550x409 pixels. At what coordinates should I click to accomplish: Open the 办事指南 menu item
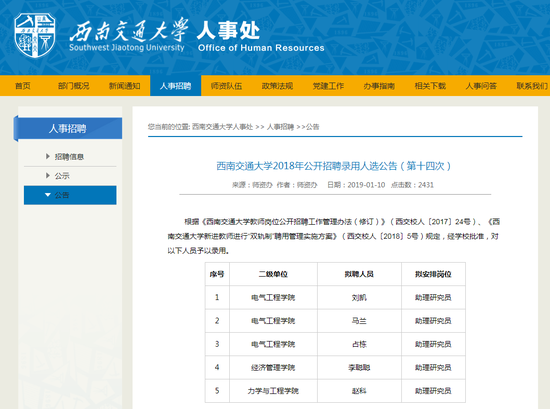(379, 86)
